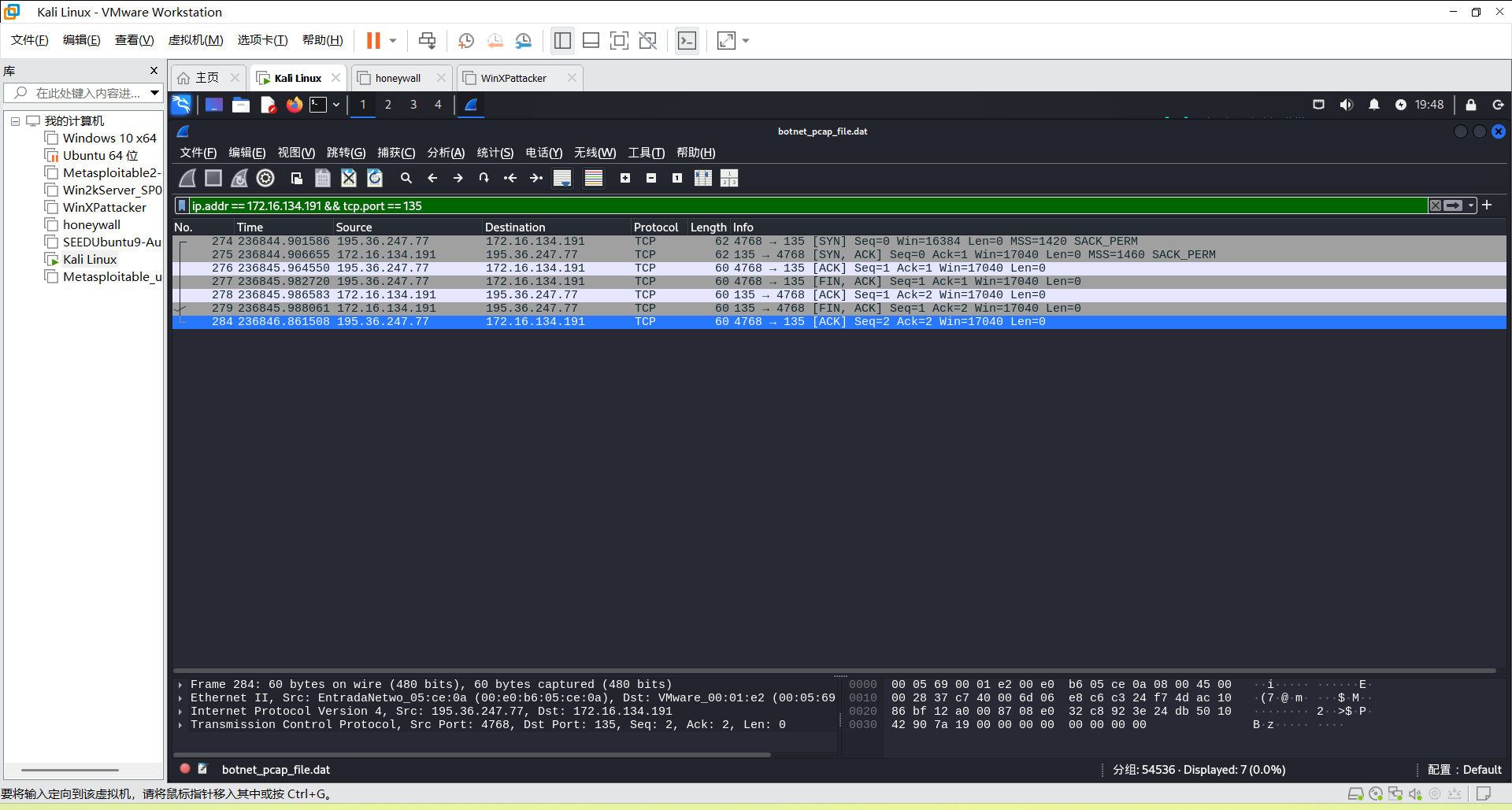Restart the current capture
This screenshot has height=810, width=1512.
click(x=239, y=179)
